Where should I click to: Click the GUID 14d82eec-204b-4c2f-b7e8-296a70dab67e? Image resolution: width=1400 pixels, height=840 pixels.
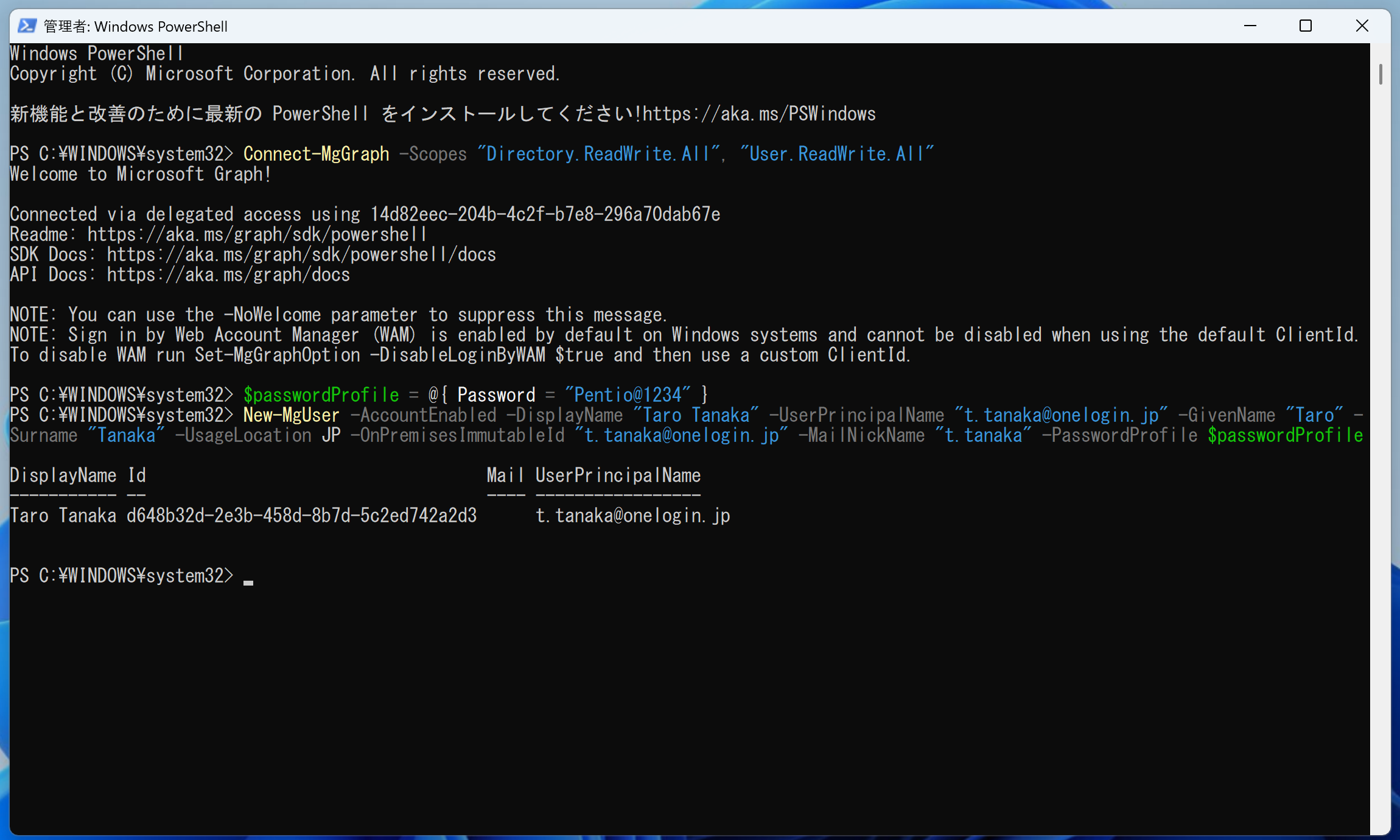point(545,214)
